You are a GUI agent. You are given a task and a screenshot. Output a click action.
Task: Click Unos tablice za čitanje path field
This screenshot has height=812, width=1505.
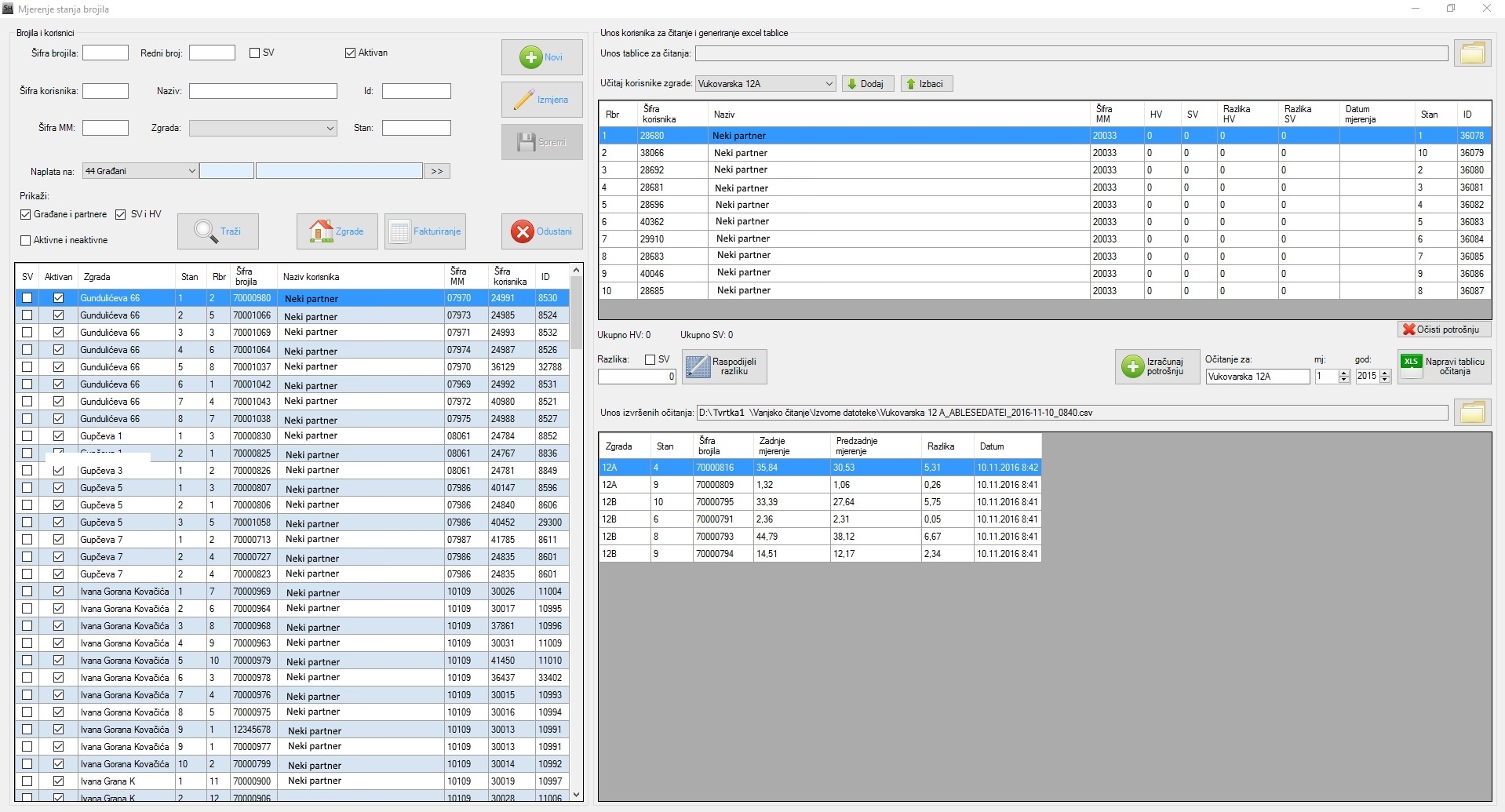click(x=1071, y=53)
